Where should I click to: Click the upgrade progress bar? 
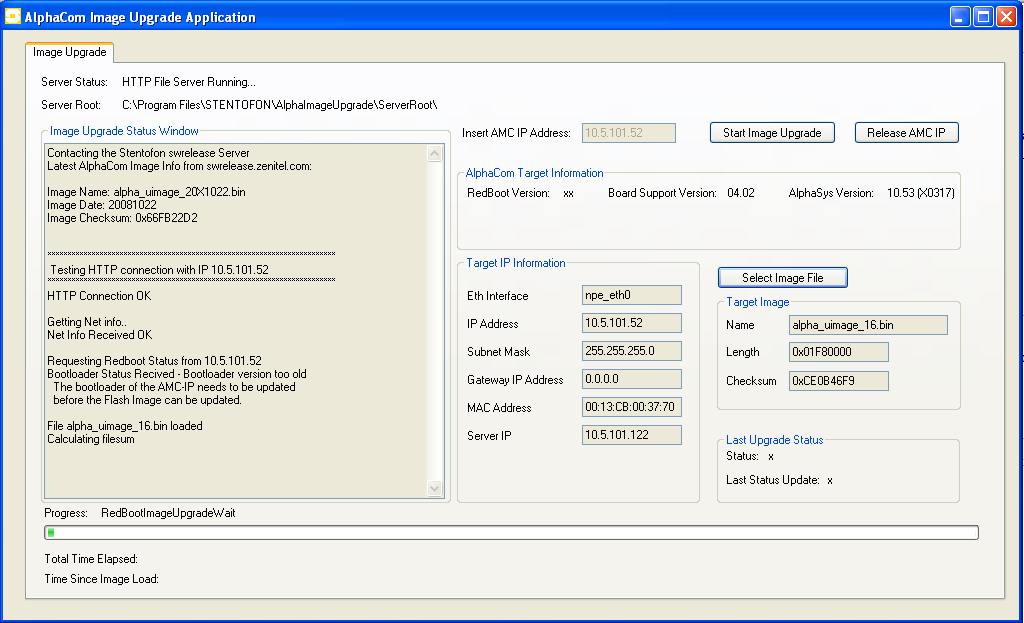click(511, 532)
